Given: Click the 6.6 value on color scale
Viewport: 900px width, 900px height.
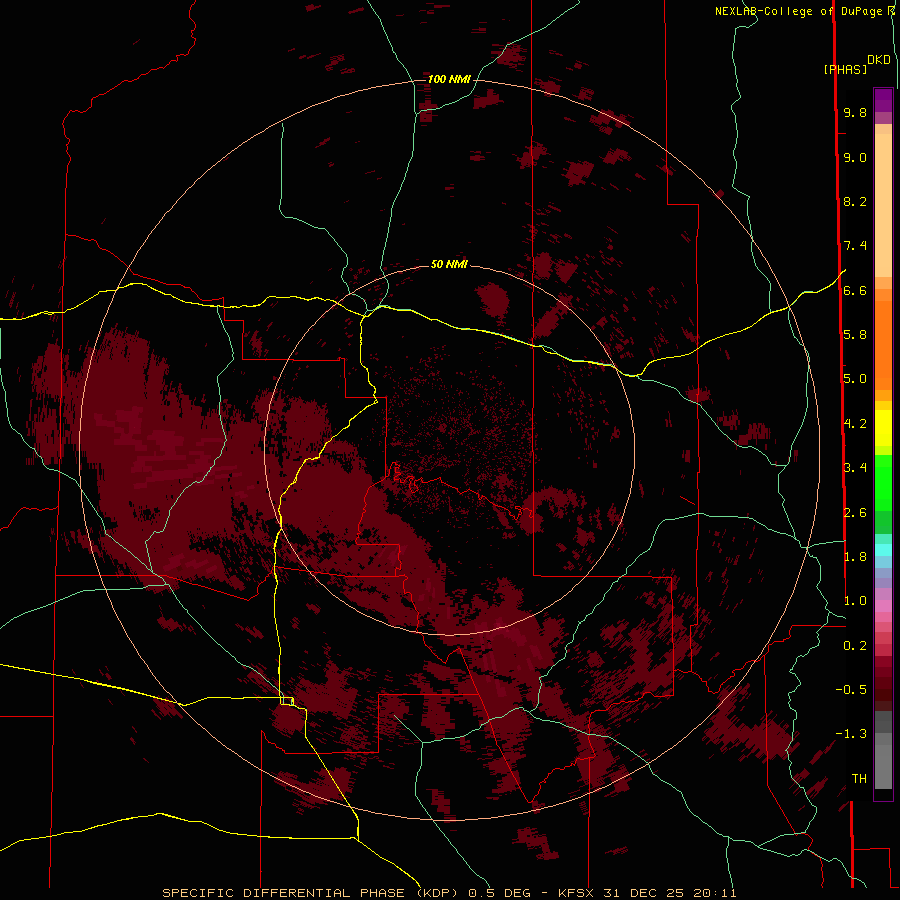Looking at the screenshot, I should click(x=855, y=290).
